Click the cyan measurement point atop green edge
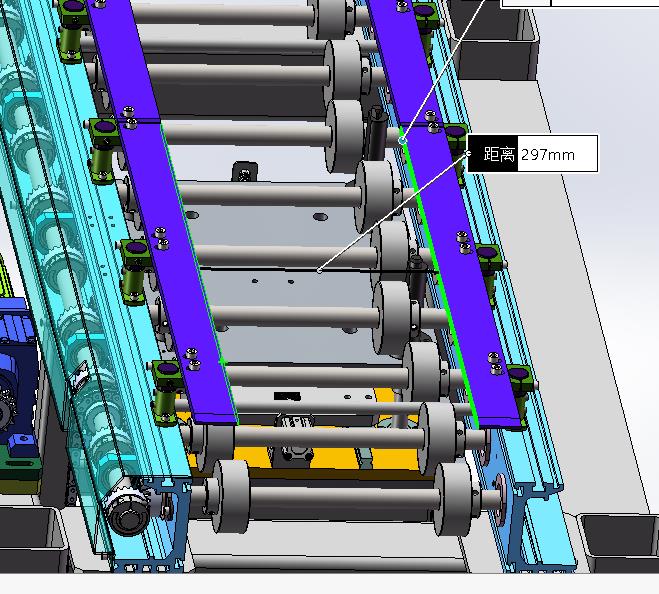Screen dimensions: 659x594 pyautogui.click(x=403, y=140)
